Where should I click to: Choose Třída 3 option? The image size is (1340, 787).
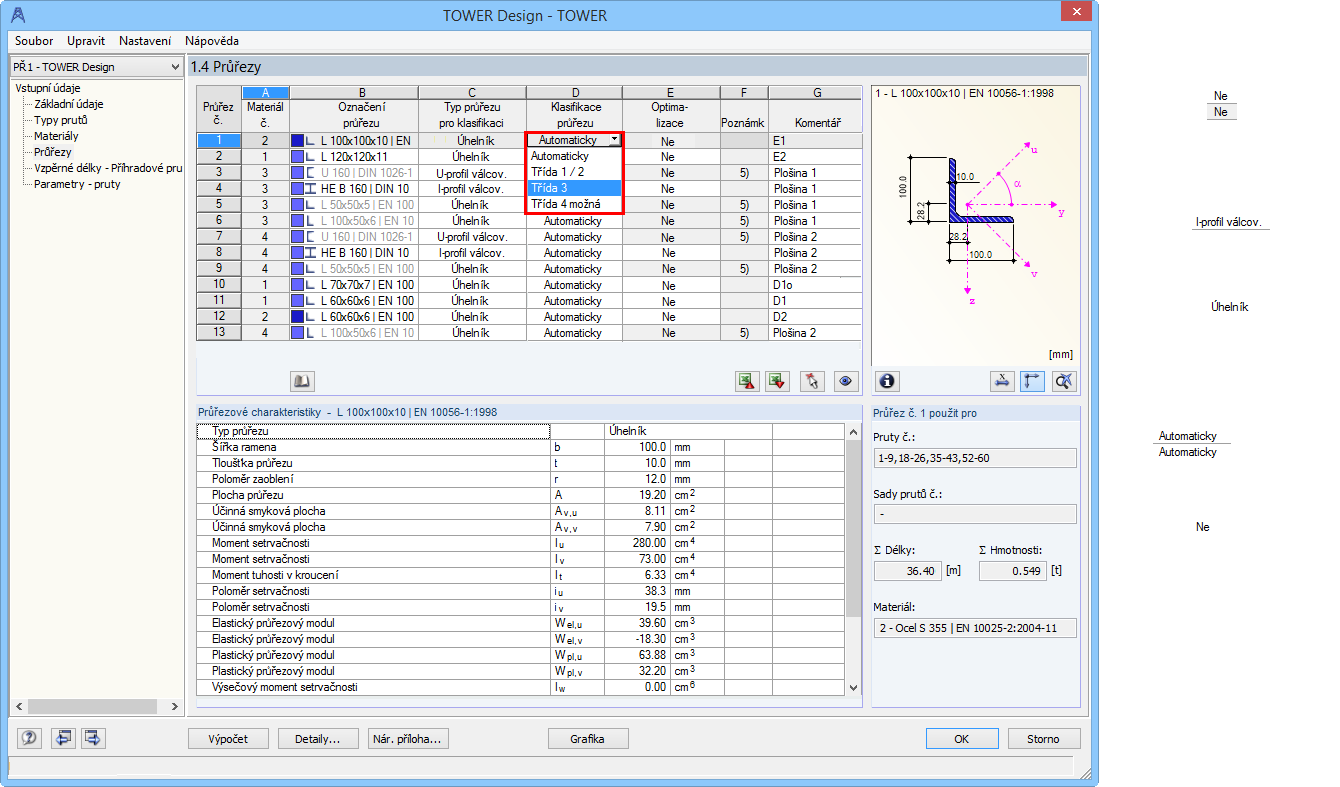click(x=575, y=188)
